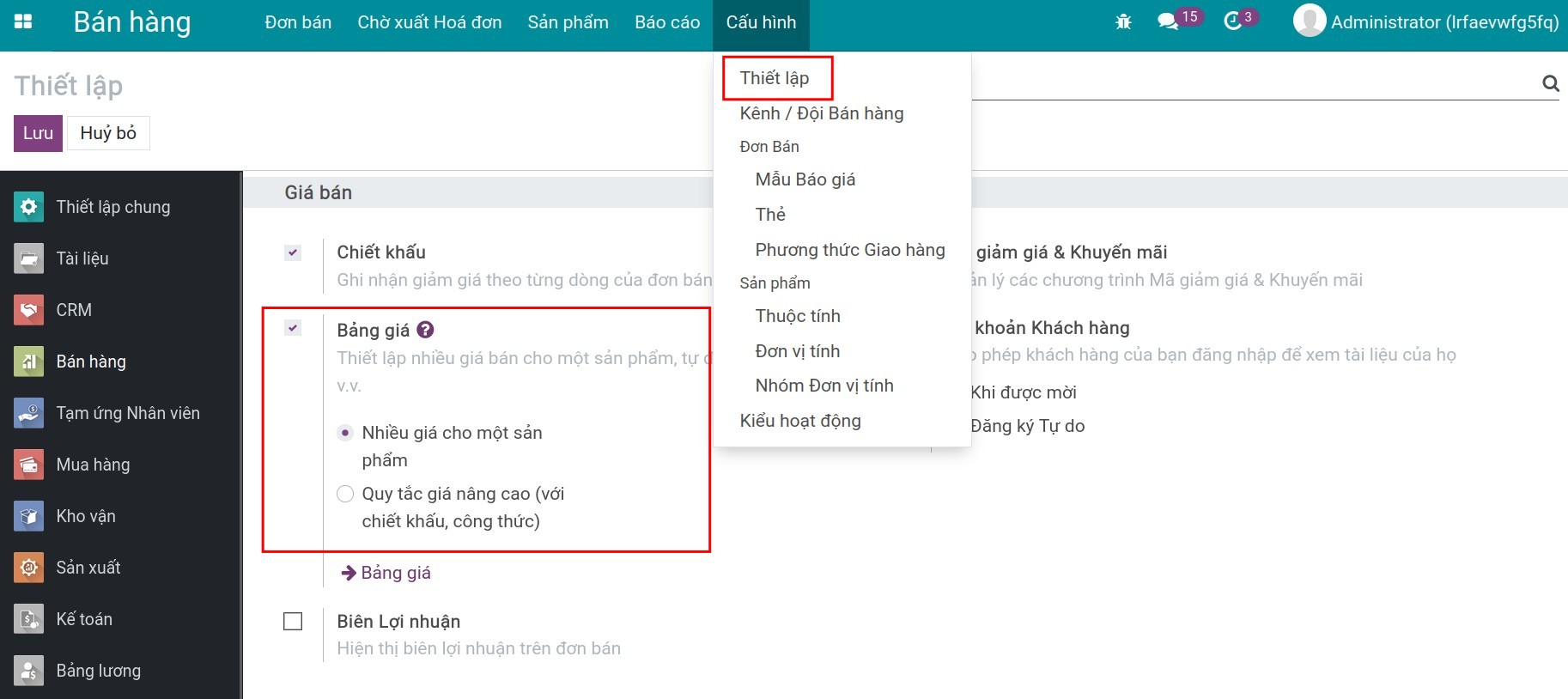1568x699 pixels.
Task: Open Tài liệu settings tab
Action: 120,258
